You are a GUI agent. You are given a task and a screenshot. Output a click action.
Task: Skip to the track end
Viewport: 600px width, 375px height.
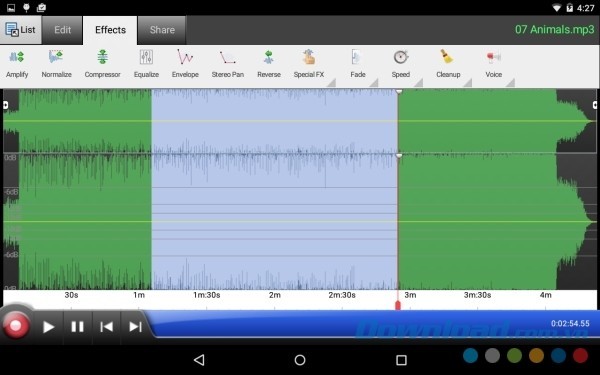(x=135, y=327)
